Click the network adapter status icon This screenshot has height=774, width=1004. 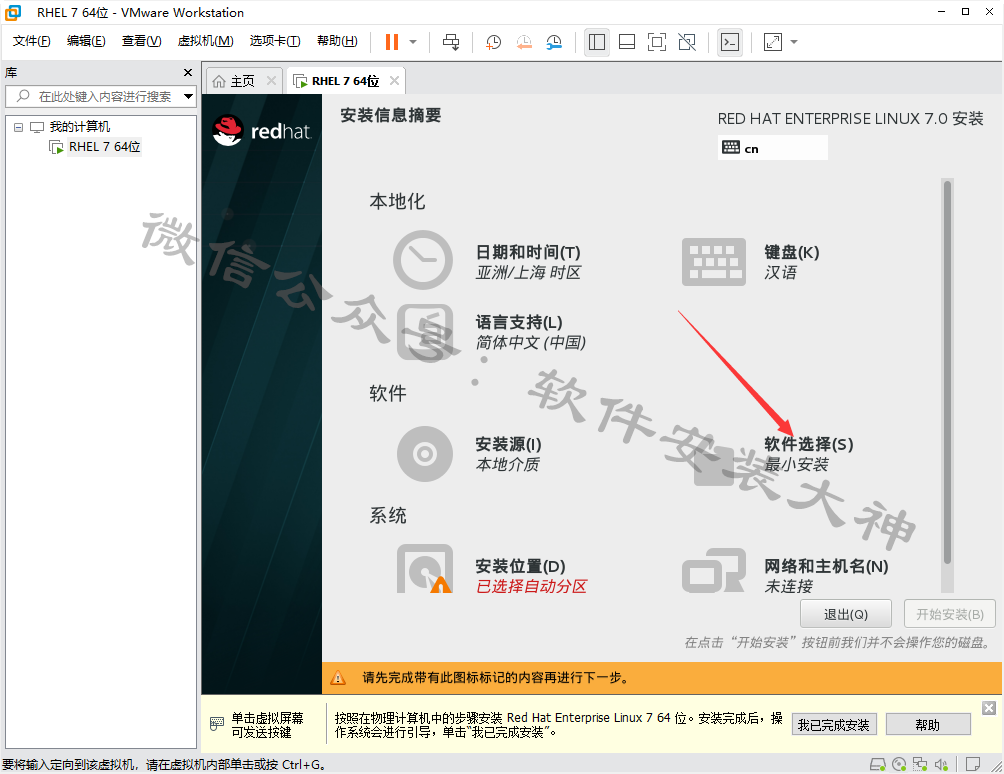click(x=920, y=764)
